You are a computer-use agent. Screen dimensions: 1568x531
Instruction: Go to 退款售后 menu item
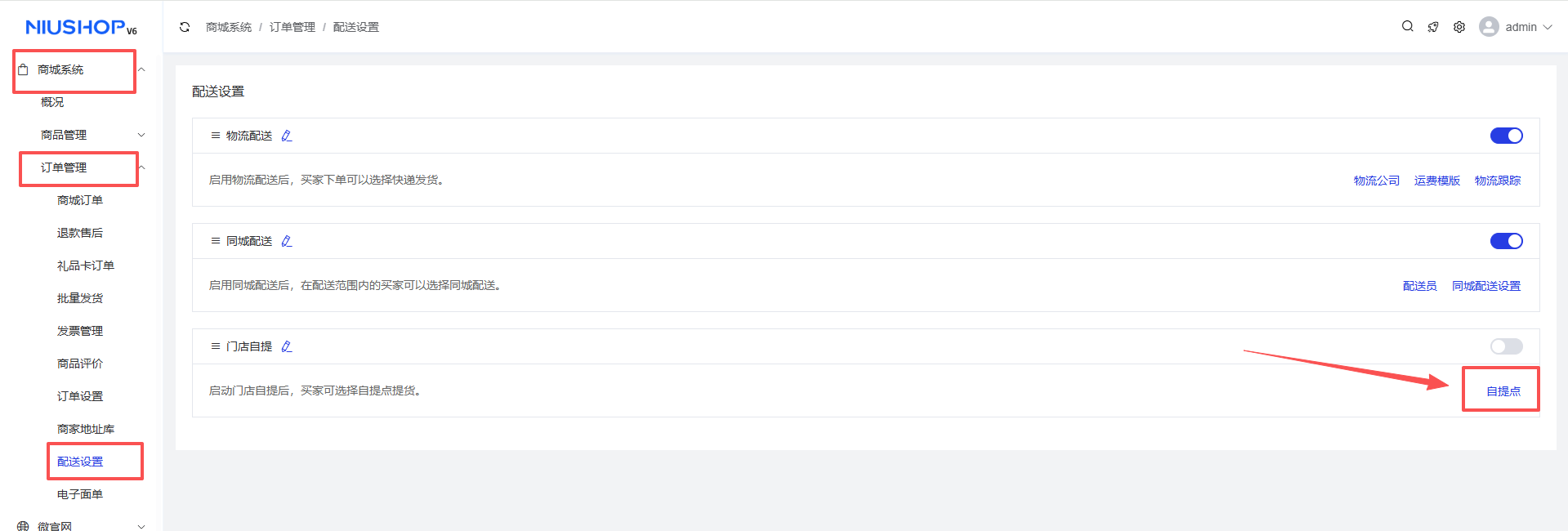(80, 233)
